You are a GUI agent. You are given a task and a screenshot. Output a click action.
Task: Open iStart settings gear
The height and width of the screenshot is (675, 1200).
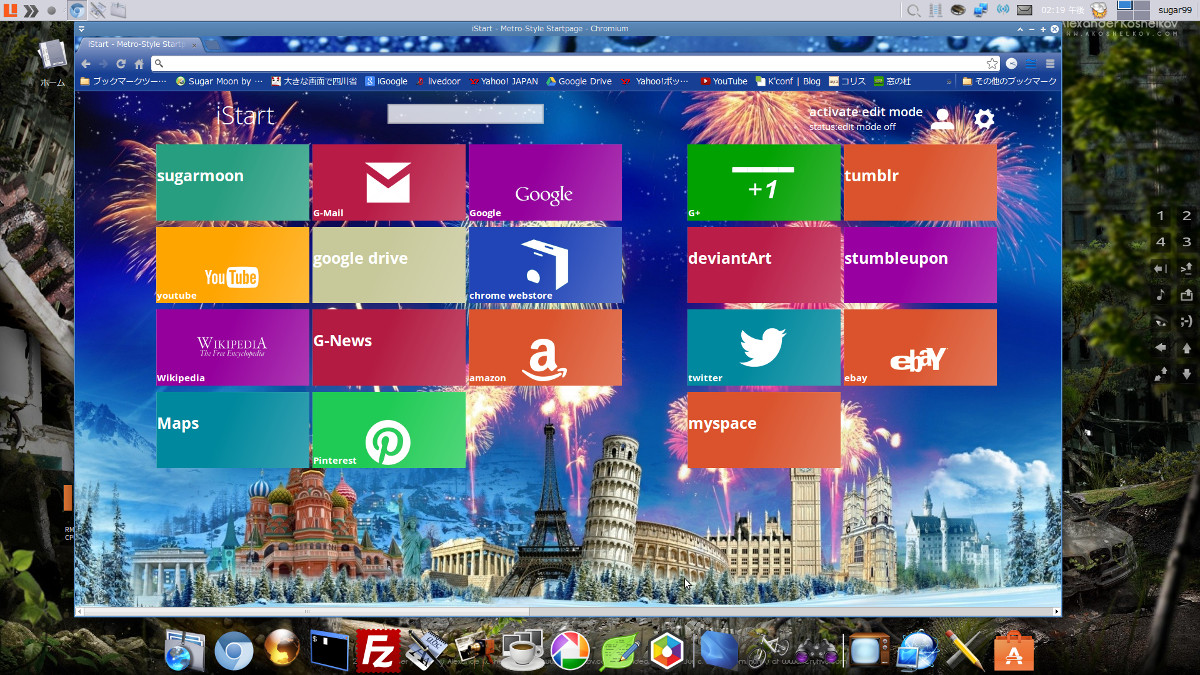pos(984,120)
